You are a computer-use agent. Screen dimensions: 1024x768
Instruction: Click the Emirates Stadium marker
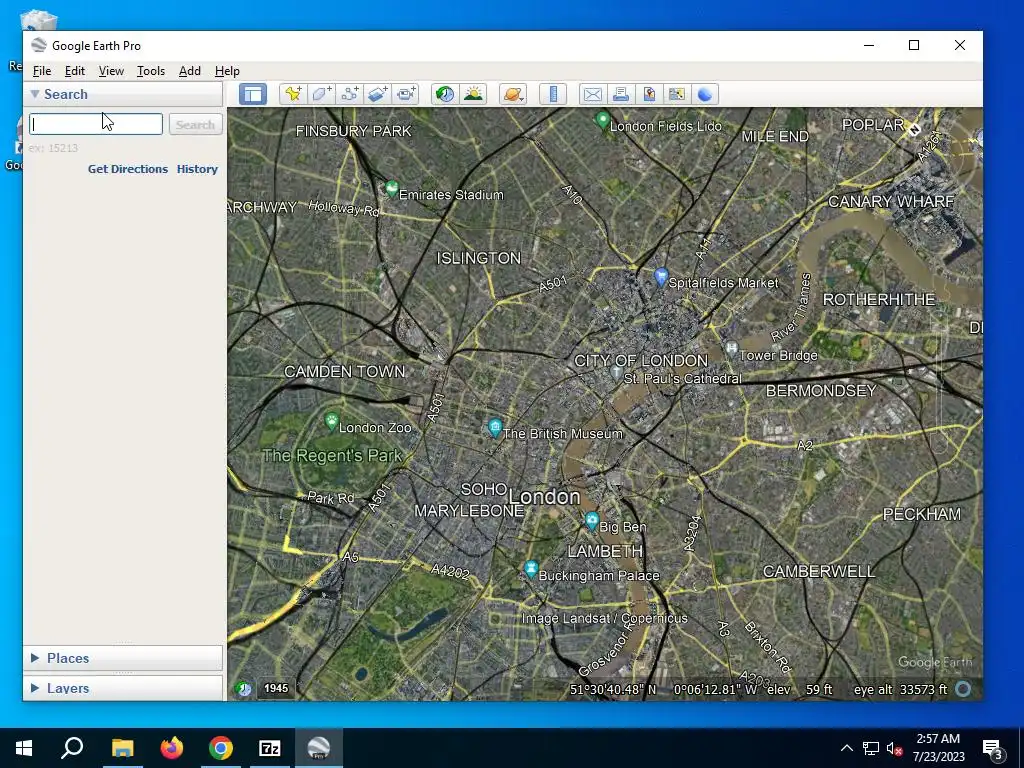(x=391, y=189)
